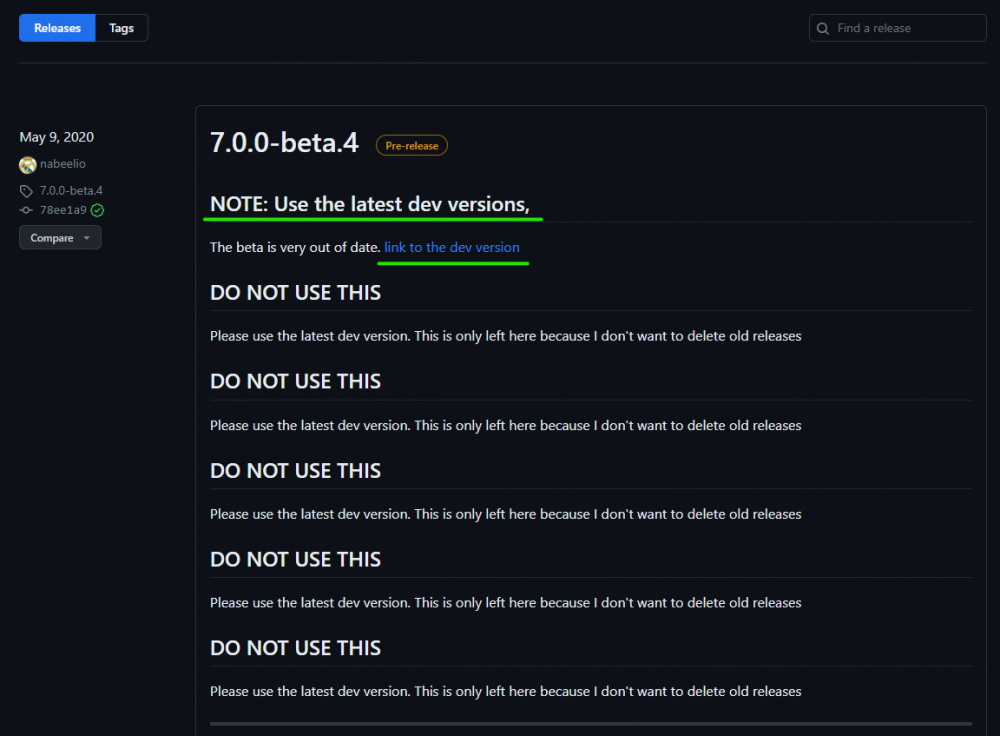Open the Tags tab
Screen dimensions: 1000x736
point(122,28)
